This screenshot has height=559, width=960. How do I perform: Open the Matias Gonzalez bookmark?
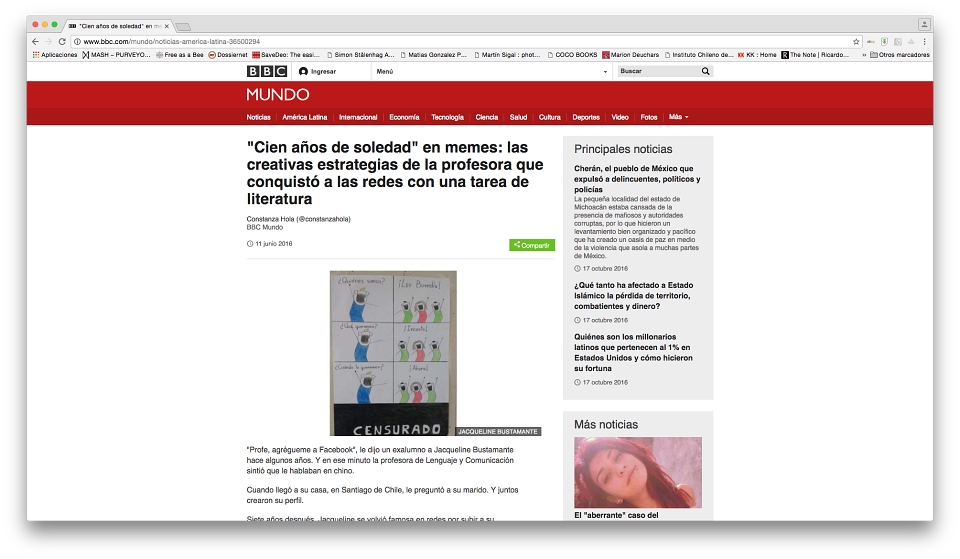[433, 55]
